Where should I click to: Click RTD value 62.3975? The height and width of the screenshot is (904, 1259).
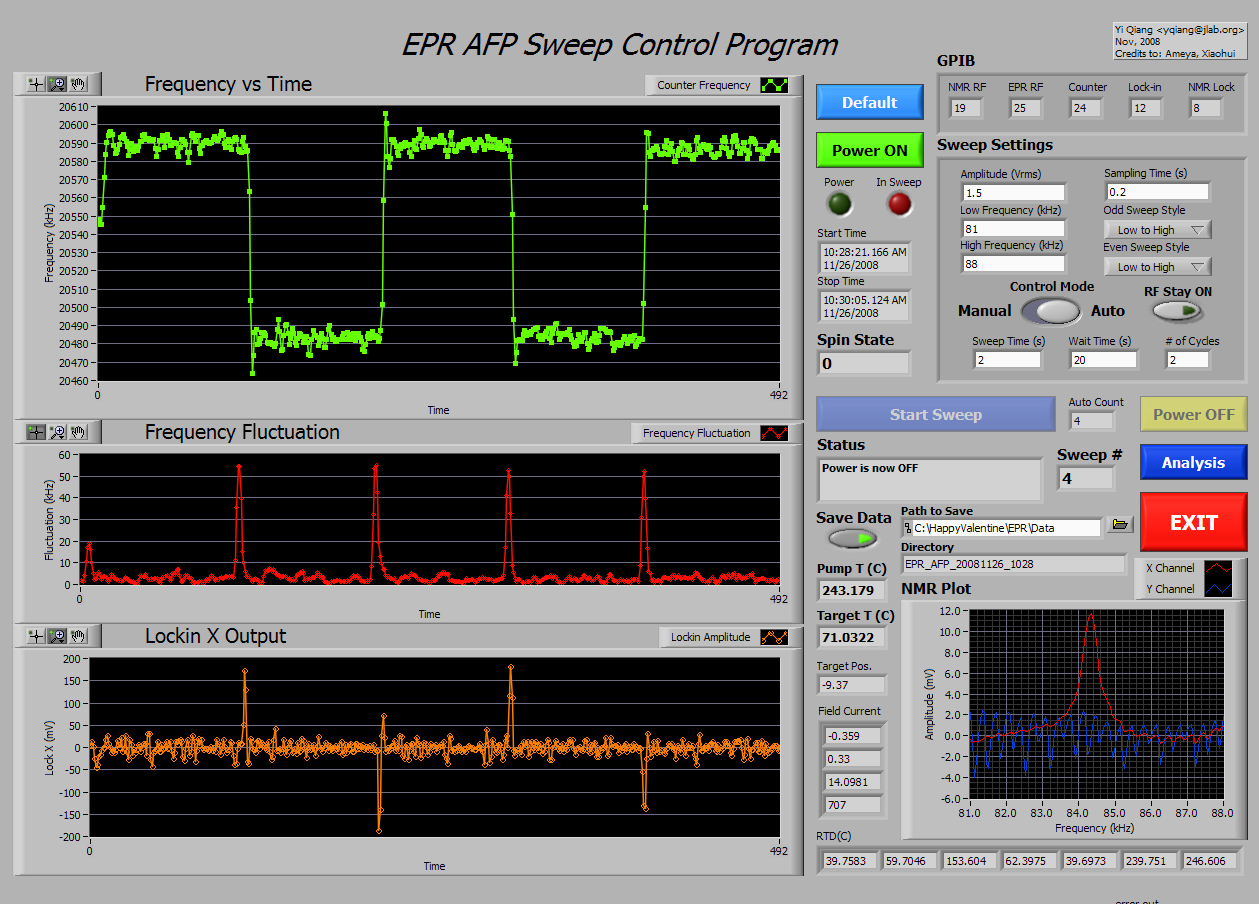click(1029, 860)
